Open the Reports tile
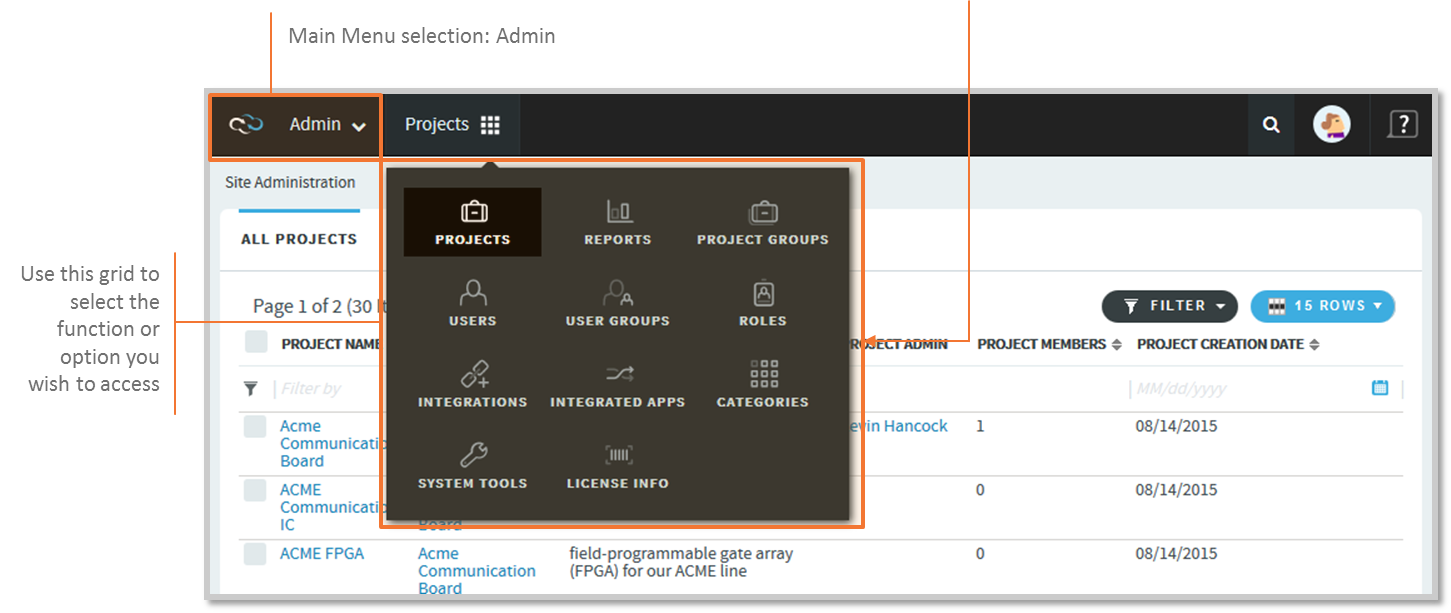This screenshot has width=1451, height=613. coord(618,222)
